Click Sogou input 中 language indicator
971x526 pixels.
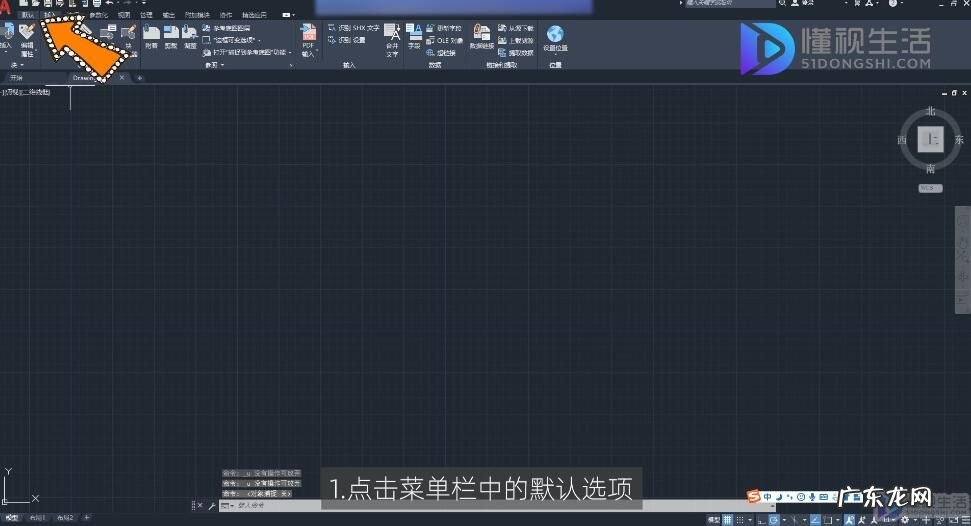(767, 497)
